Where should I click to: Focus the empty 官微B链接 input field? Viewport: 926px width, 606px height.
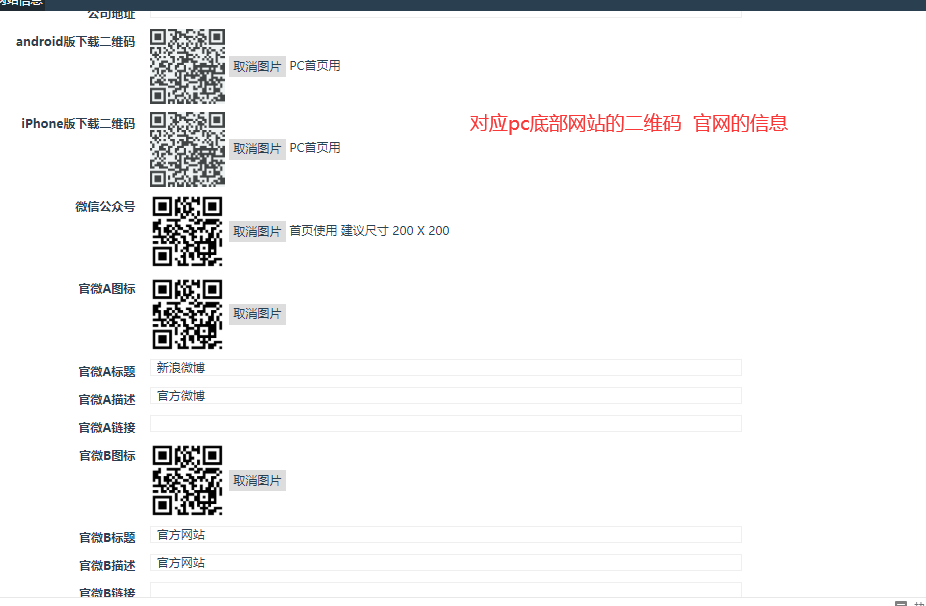tap(446, 589)
